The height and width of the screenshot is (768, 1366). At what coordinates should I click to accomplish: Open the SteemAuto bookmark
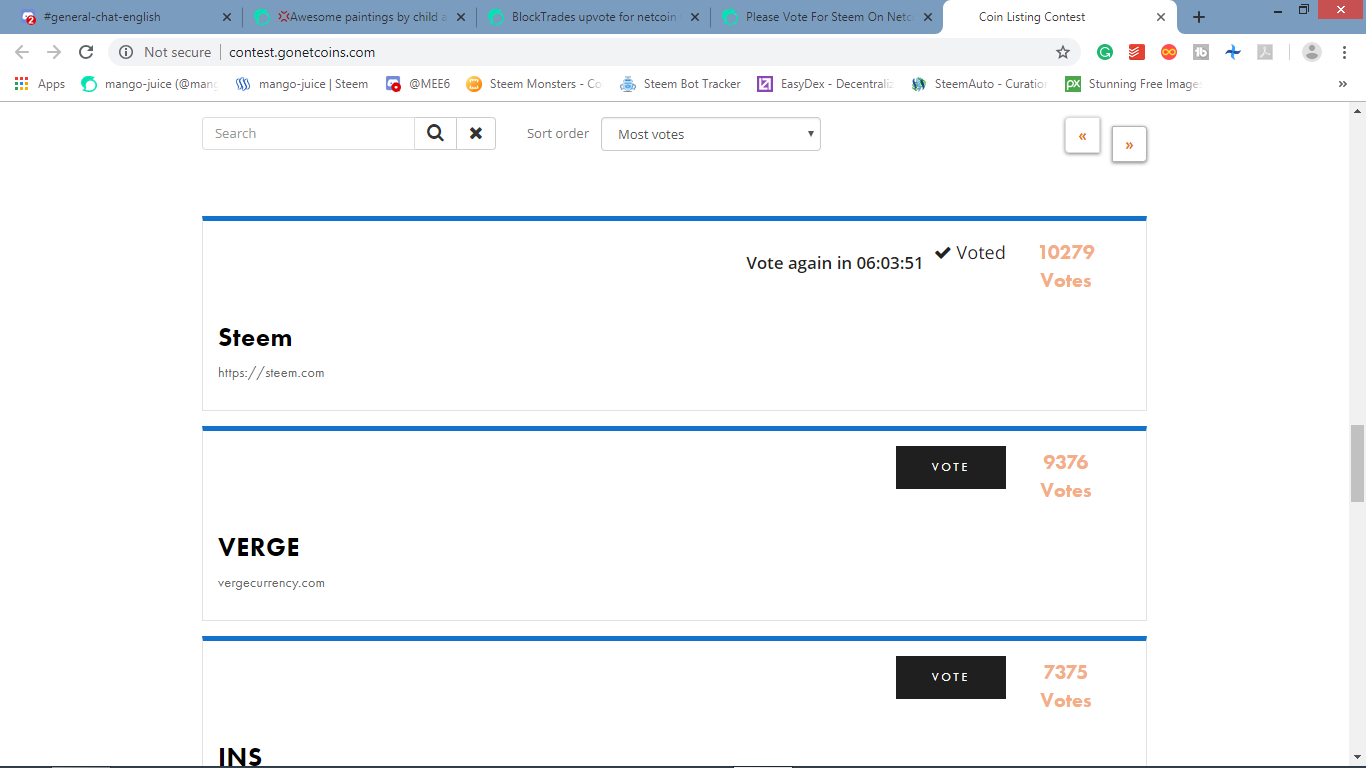coord(980,84)
